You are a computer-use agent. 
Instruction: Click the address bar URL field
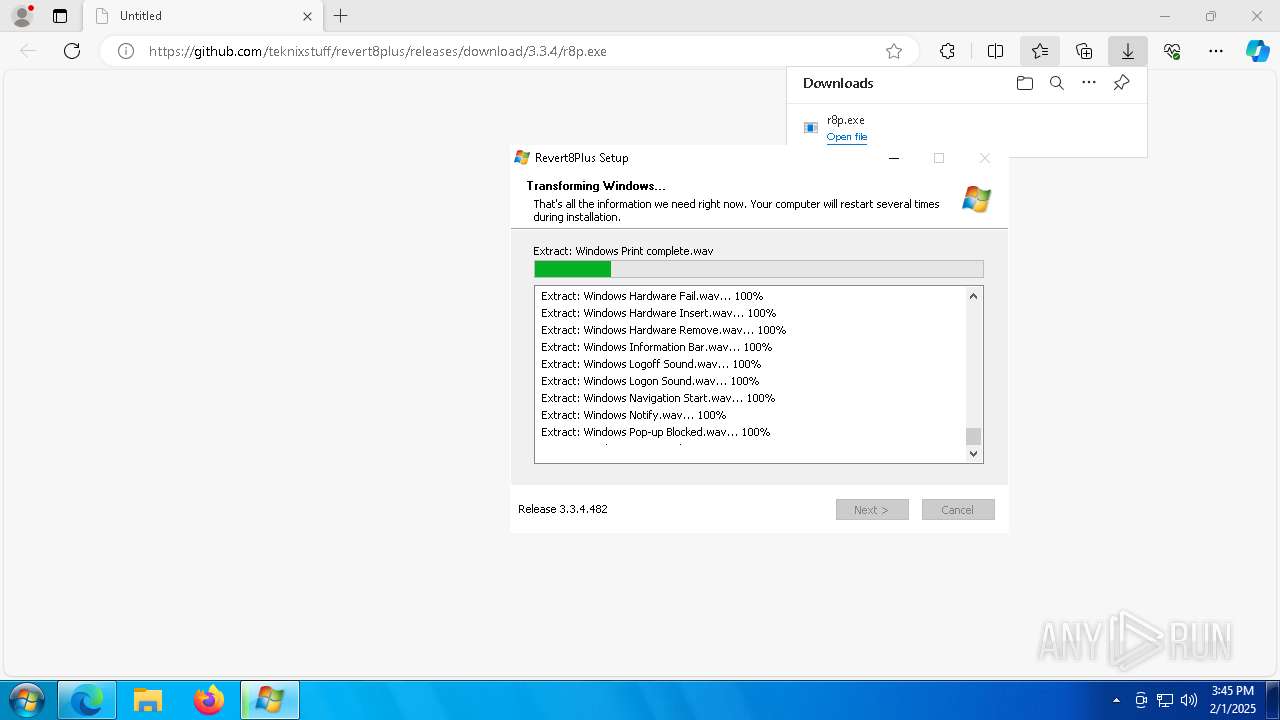510,51
